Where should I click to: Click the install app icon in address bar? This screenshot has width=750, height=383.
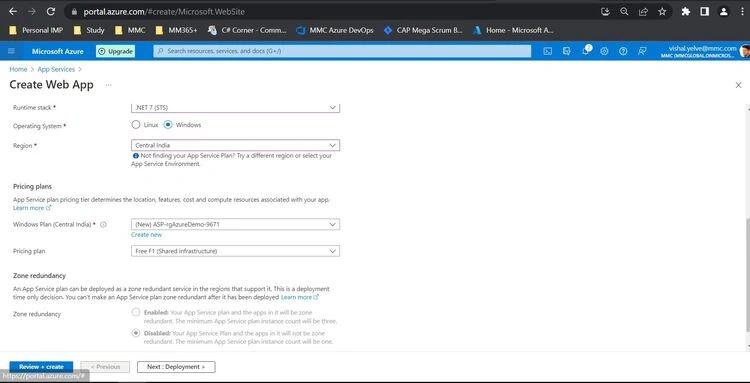click(x=606, y=11)
